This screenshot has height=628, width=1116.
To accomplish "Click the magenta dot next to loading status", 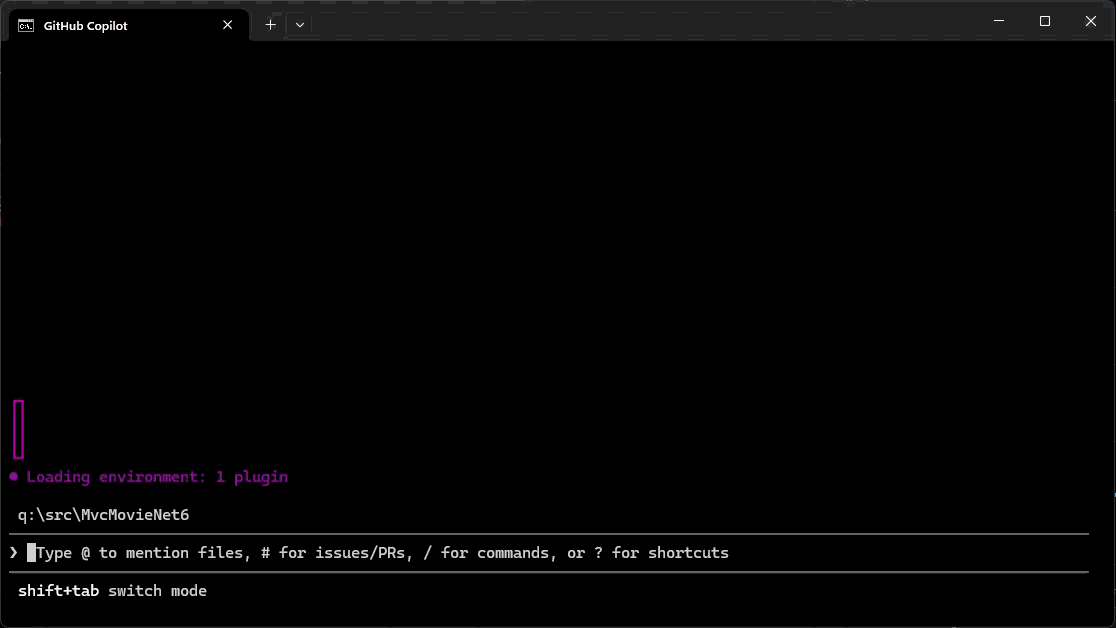I will click(x=14, y=477).
